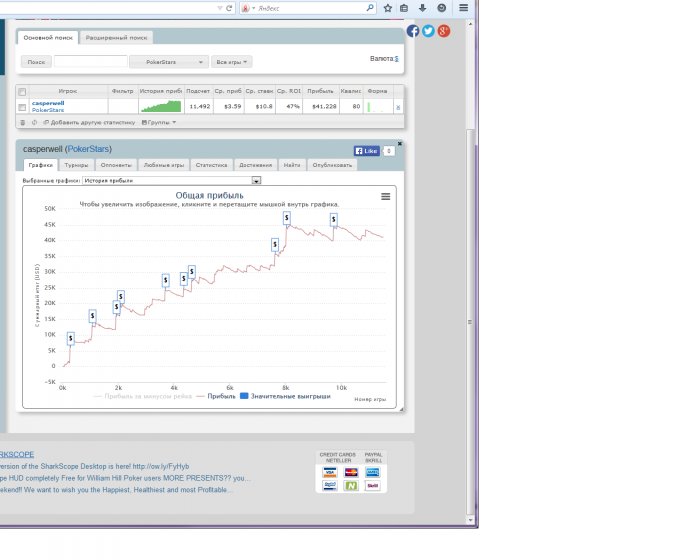Open the 'Статистика' tab

coord(212,165)
